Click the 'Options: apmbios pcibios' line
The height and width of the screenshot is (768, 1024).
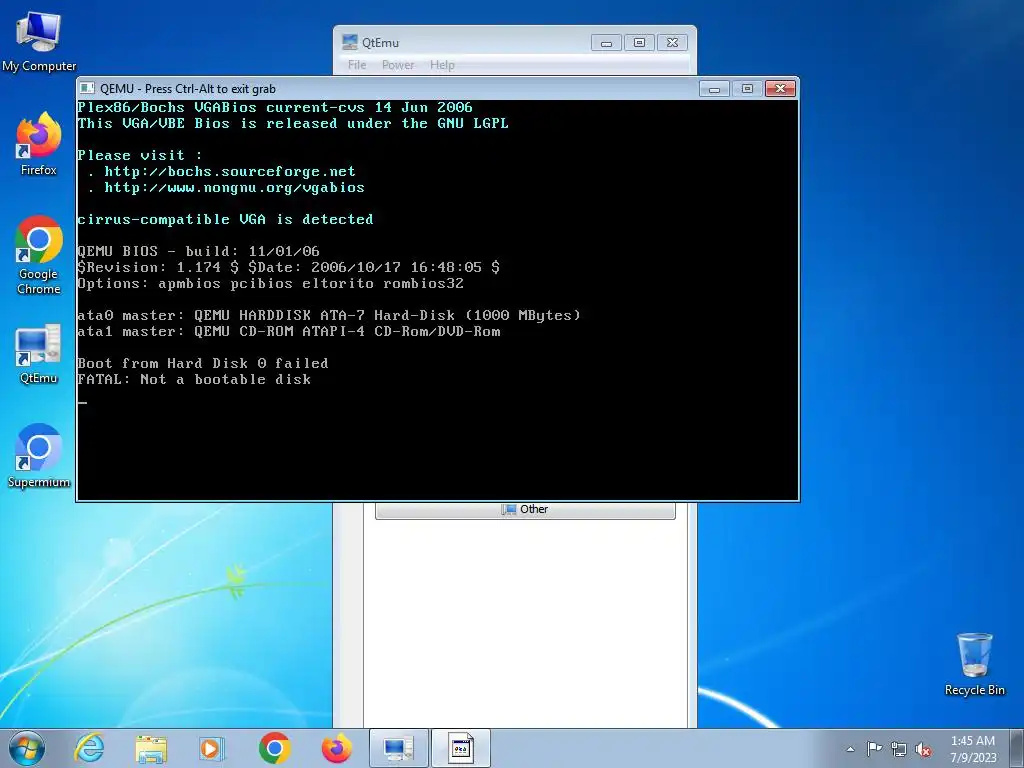(x=270, y=283)
